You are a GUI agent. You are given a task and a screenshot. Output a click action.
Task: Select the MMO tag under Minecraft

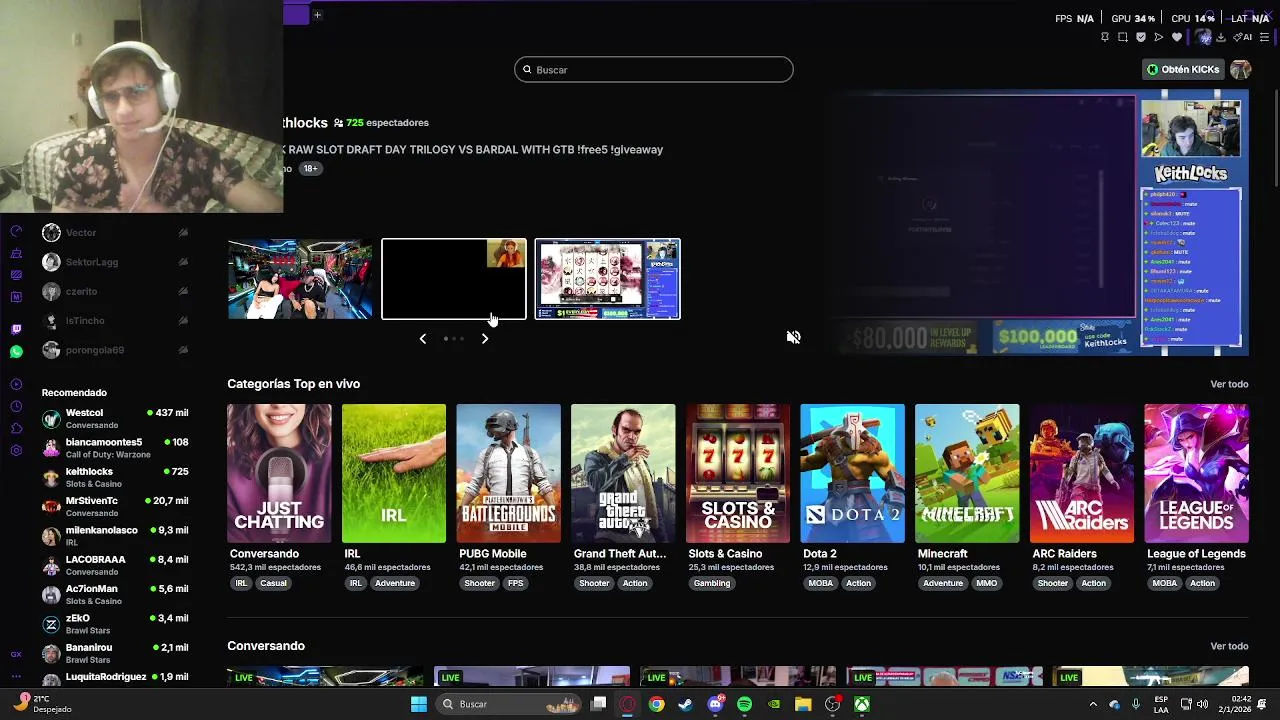[x=986, y=583]
